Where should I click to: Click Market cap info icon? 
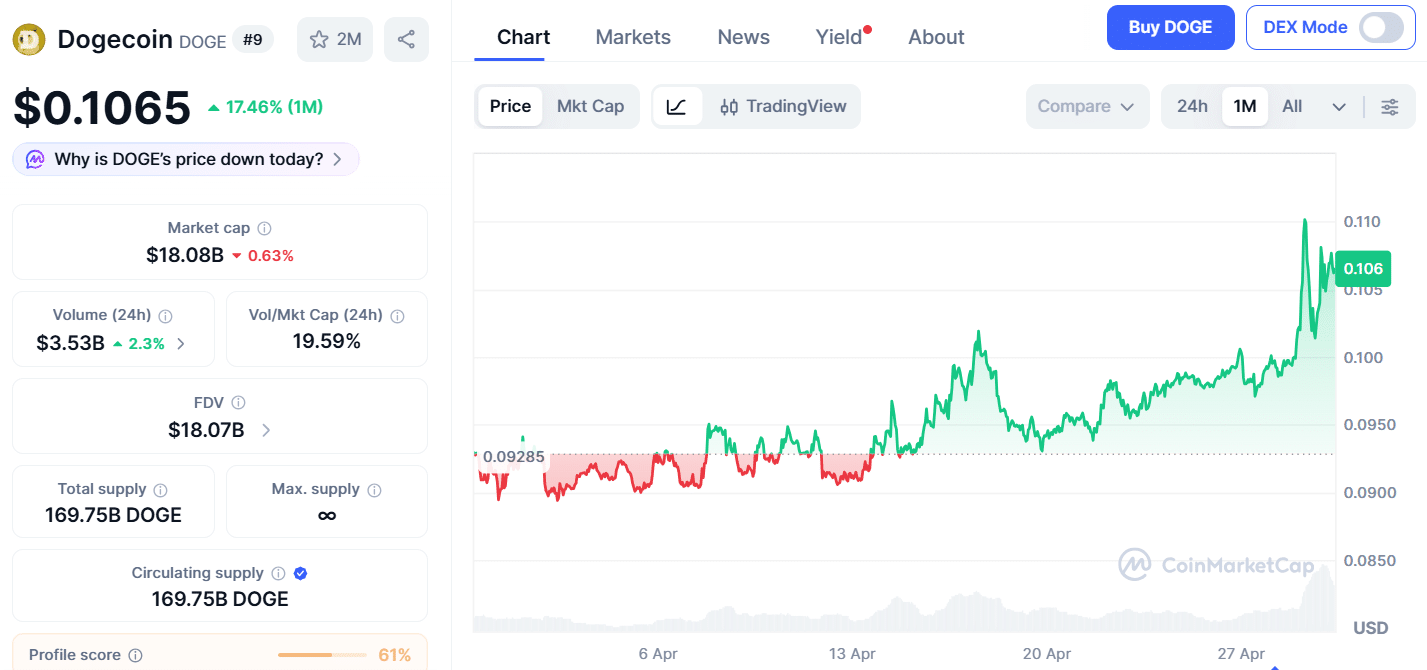point(265,229)
